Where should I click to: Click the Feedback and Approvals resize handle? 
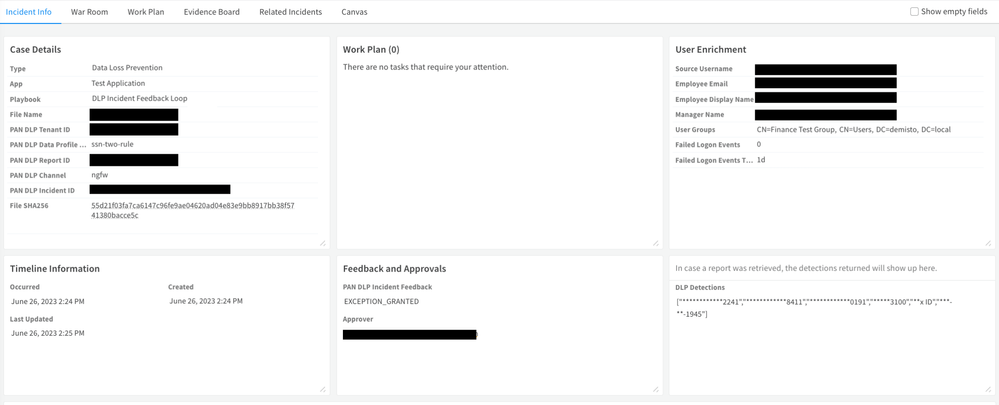tap(656, 389)
